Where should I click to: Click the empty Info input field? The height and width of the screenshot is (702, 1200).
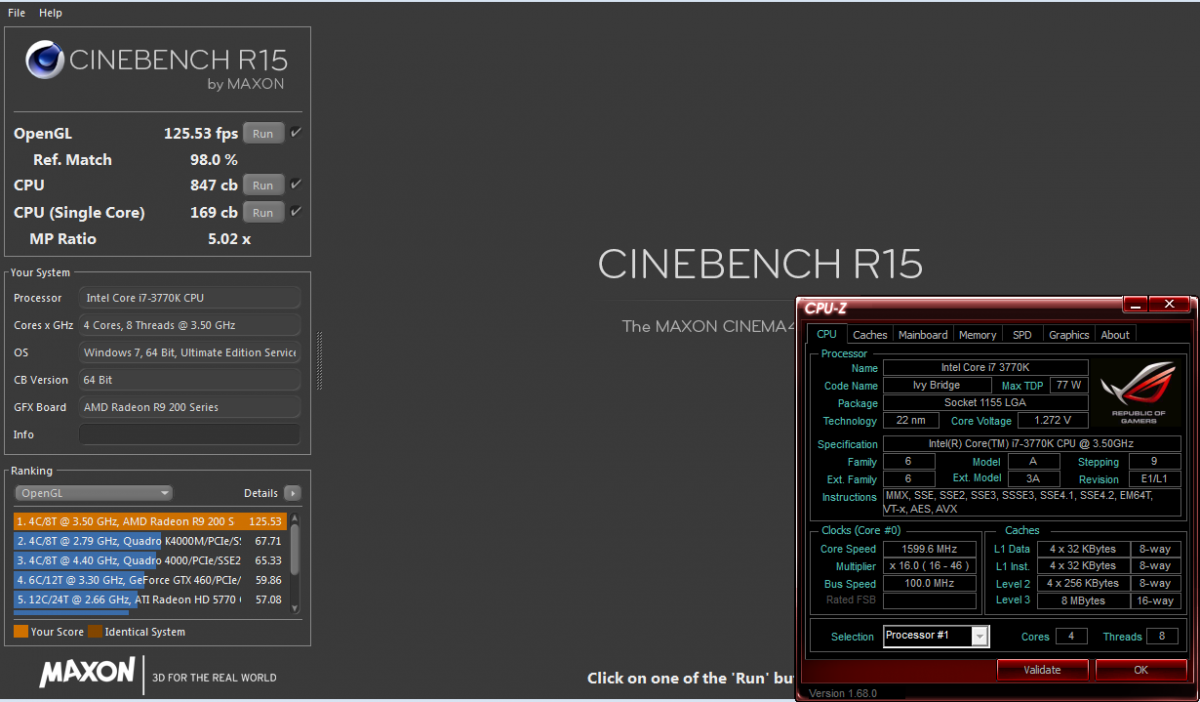click(x=189, y=435)
